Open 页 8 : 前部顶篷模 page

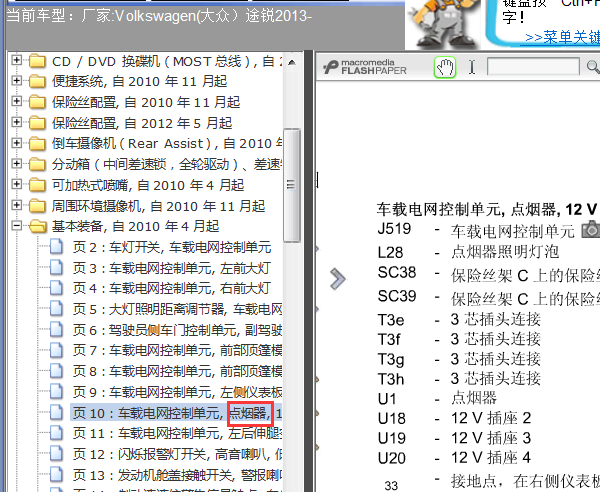pos(177,371)
